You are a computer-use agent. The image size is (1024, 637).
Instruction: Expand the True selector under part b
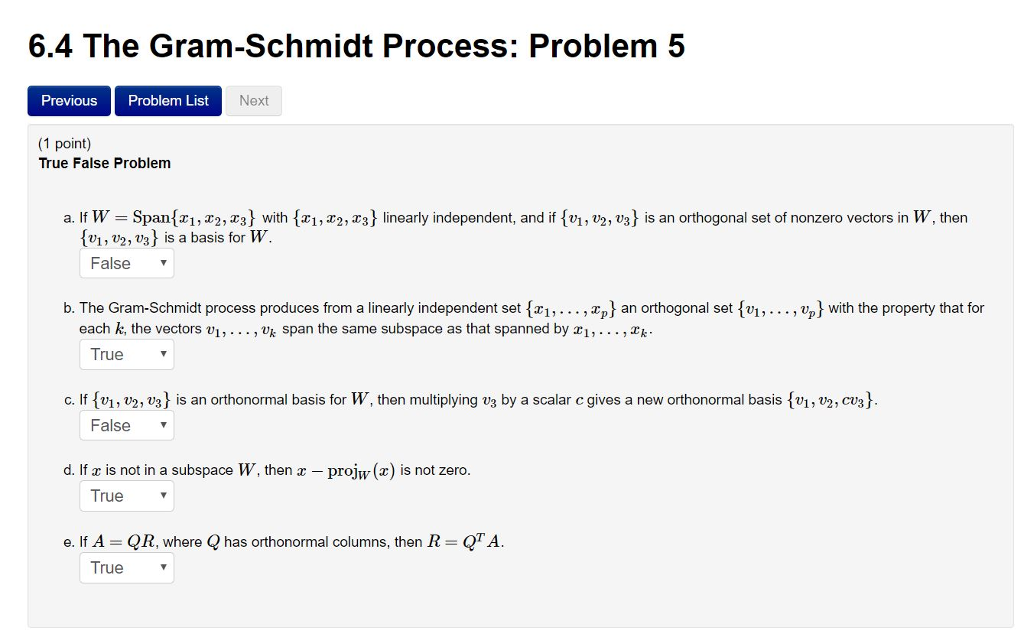(126, 354)
